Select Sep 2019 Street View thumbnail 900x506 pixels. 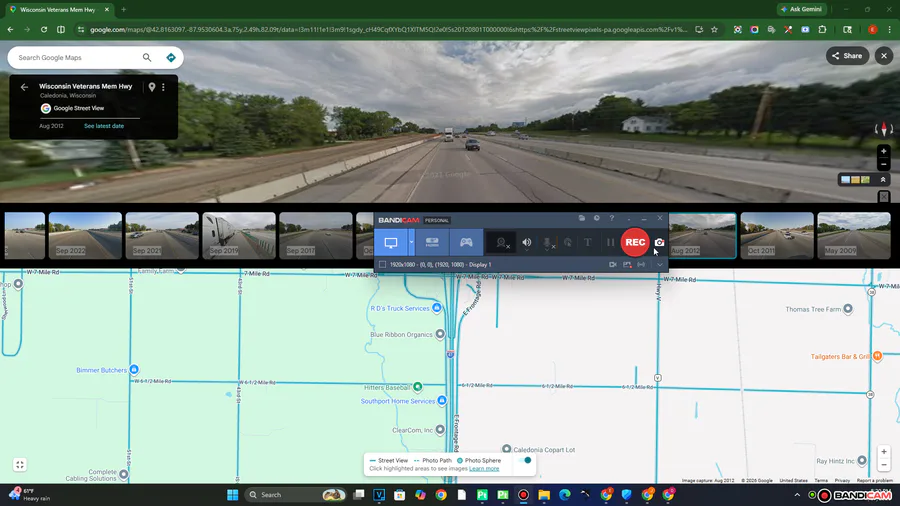tap(239, 235)
